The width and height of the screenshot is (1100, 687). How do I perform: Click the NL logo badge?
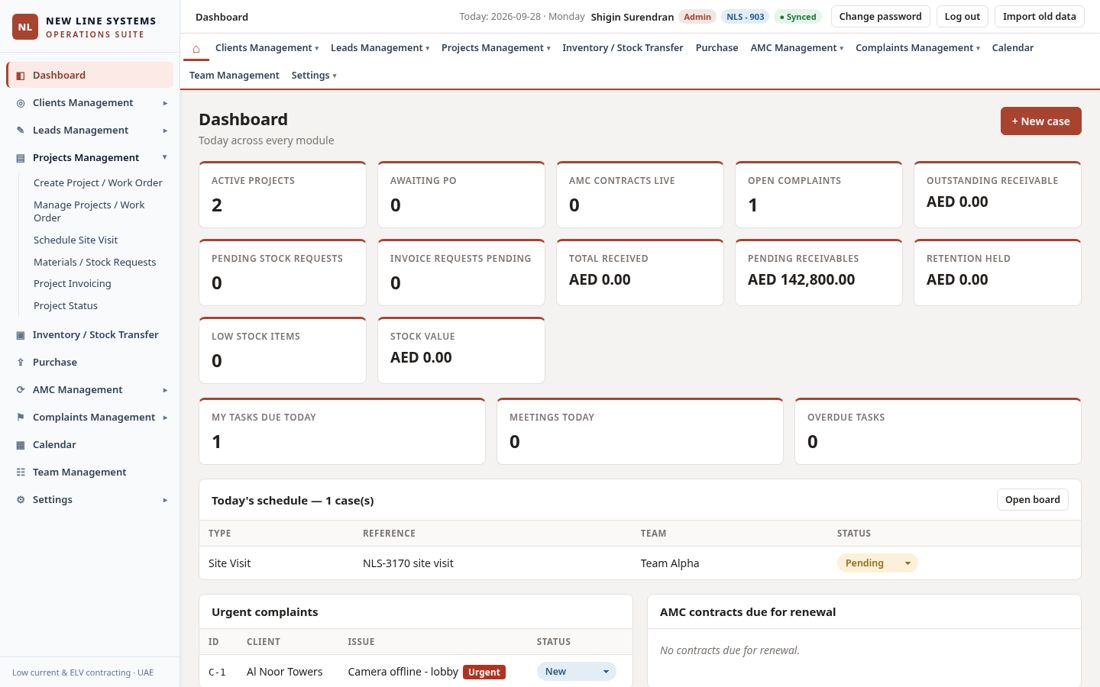coord(25,27)
